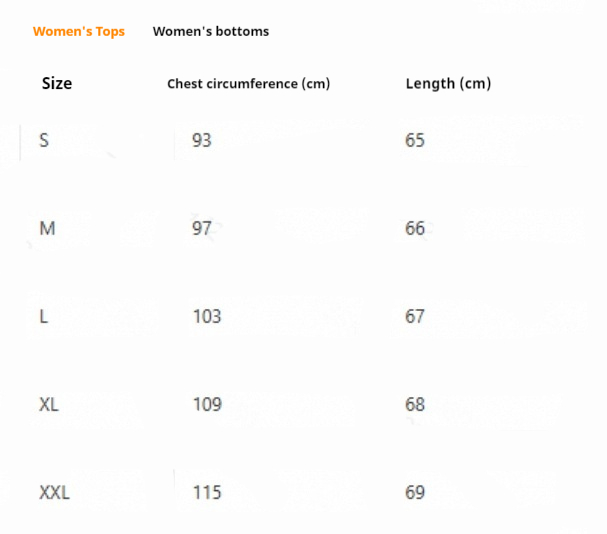This screenshot has height=534, width=607.
Task: Click the chest value 93
Action: pos(202,140)
